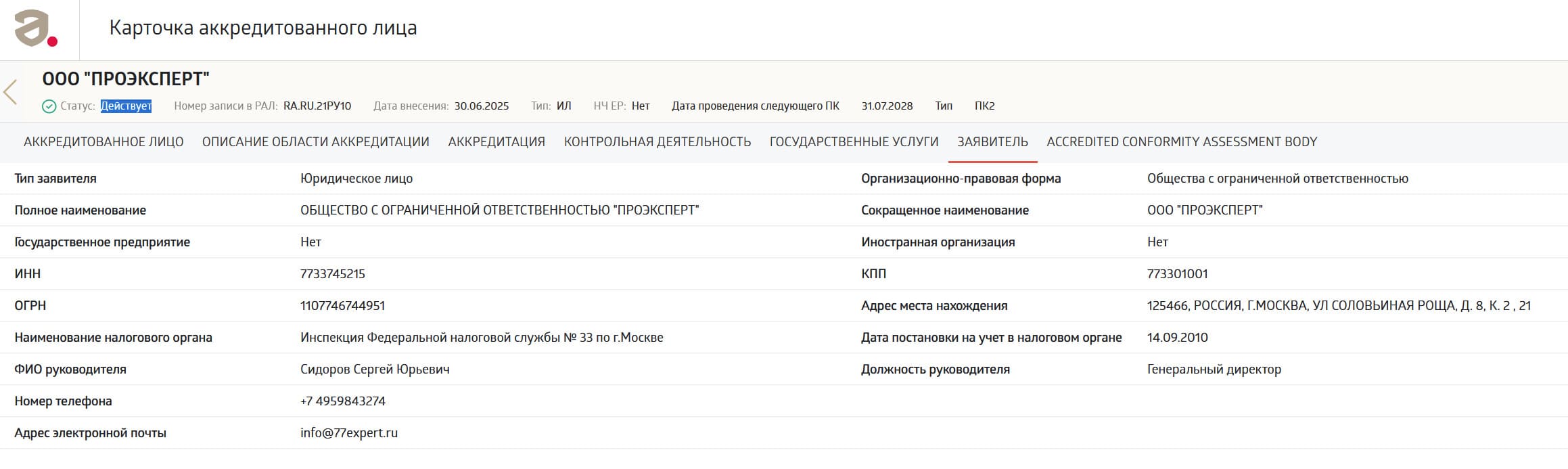Click the address 125466, РОССИЯ, Г.МОСКВА

[1339, 306]
